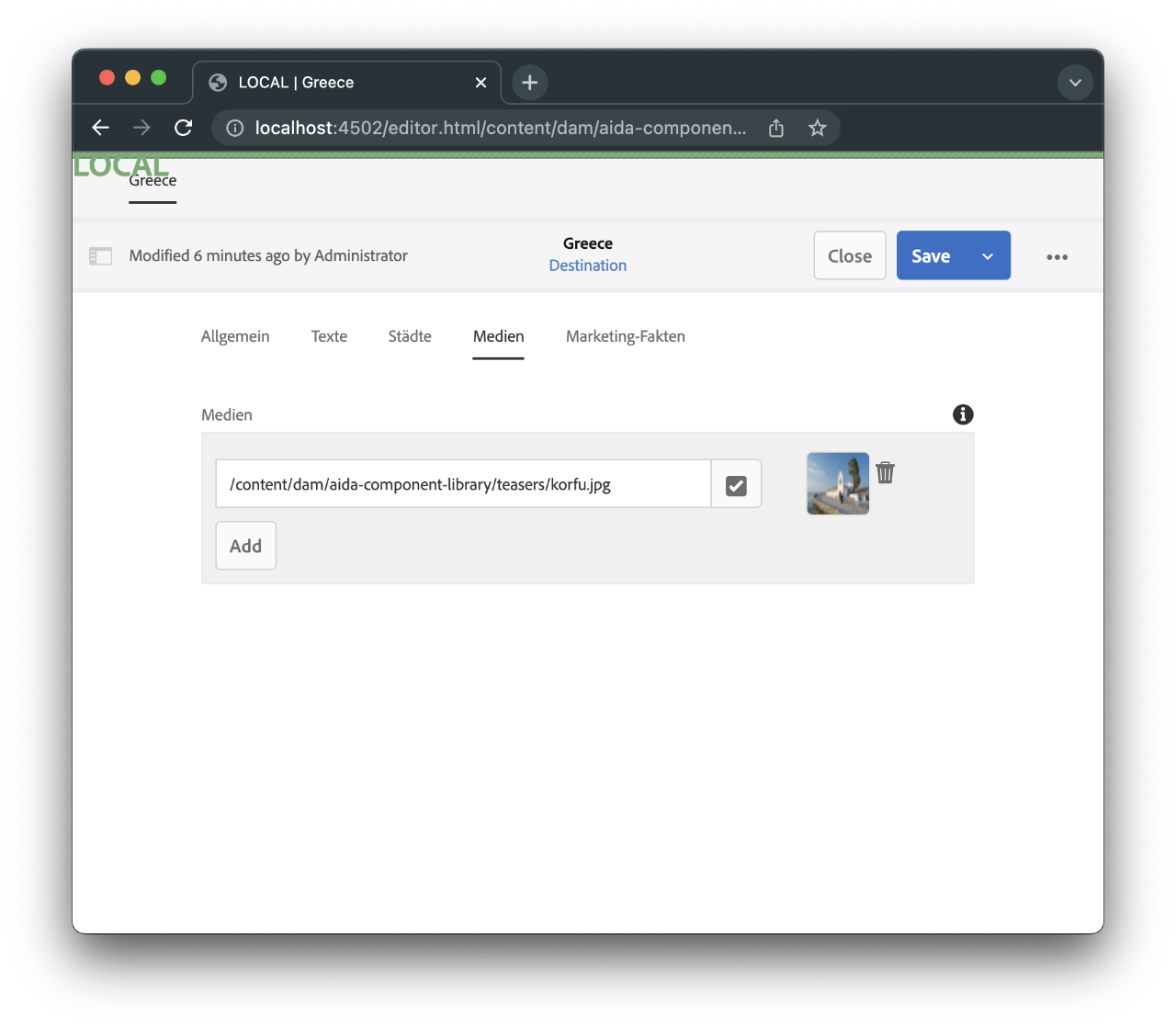Screen dimensions: 1176x1029
Task: Open the Destination link under Greece
Action: 587,265
